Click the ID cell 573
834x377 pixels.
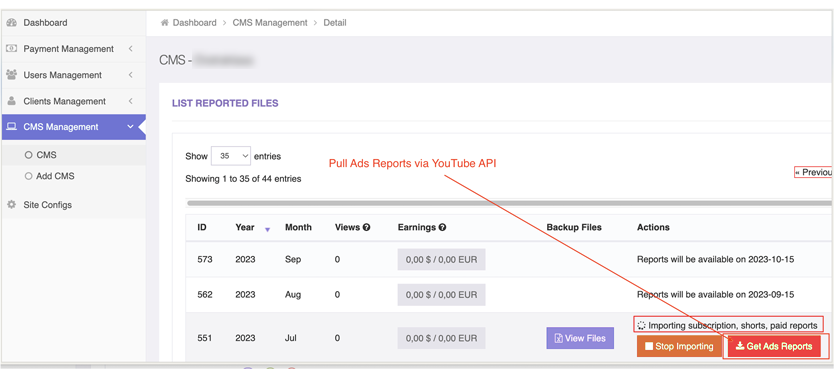[x=205, y=259]
